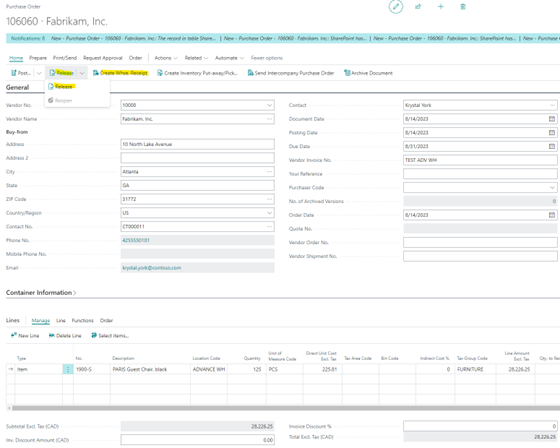Open the Order menu in Lines
The width and height of the screenshot is (560, 448).
[106, 320]
